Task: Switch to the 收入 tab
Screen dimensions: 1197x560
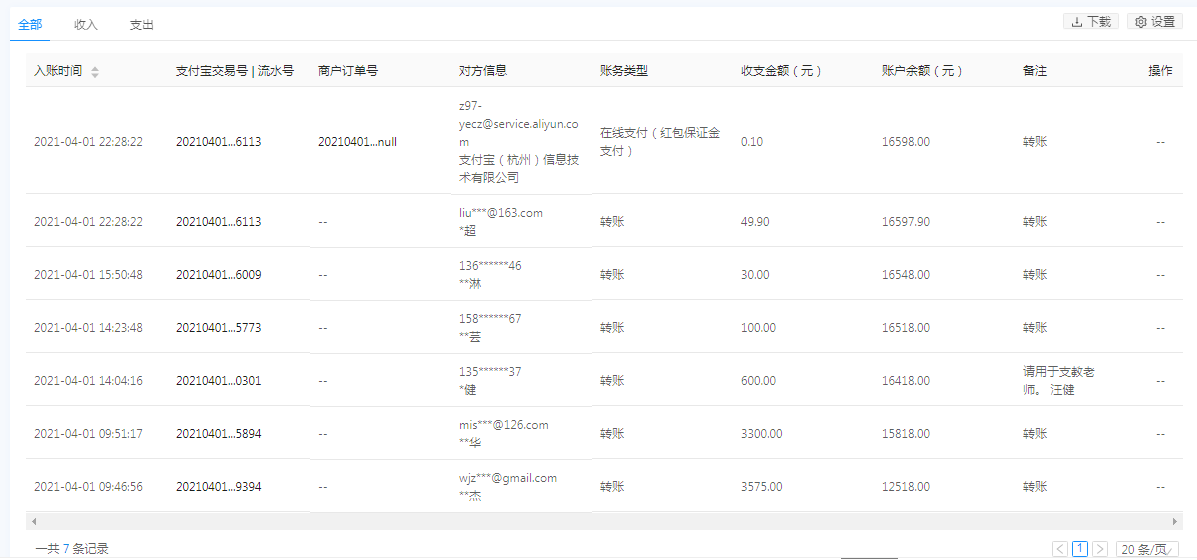Action: click(86, 25)
